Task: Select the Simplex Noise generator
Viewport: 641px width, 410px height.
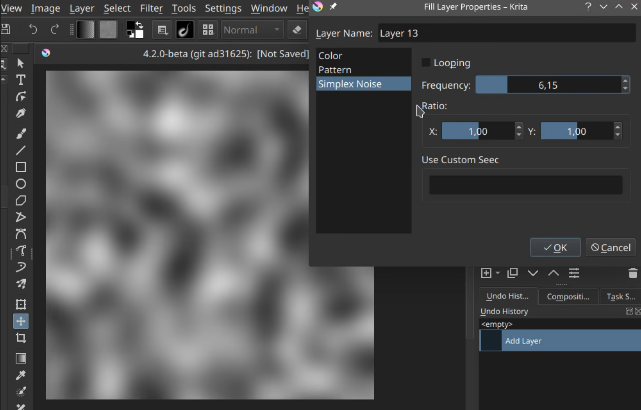Action: click(x=363, y=84)
